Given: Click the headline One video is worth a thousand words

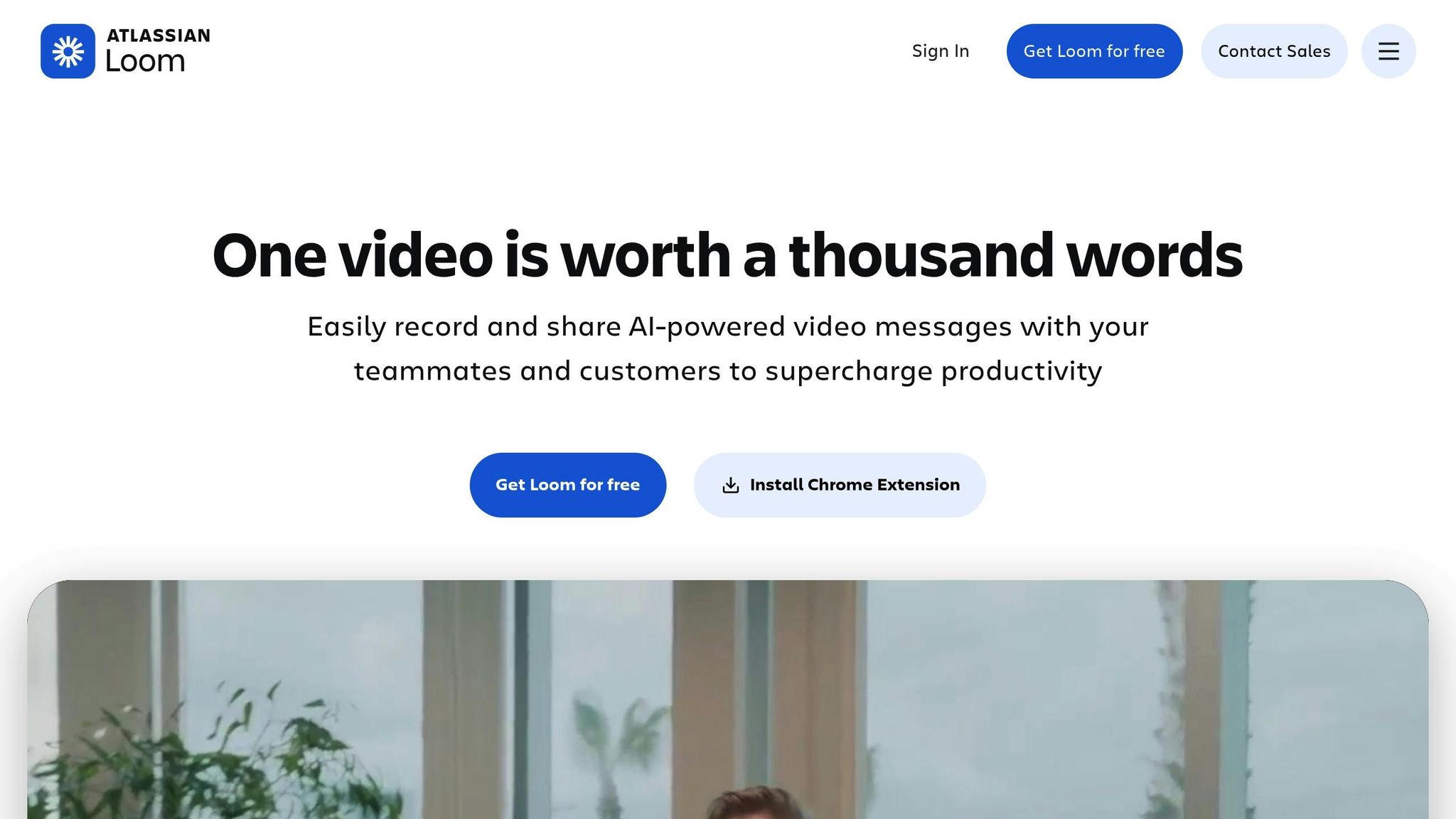Looking at the screenshot, I should click(x=727, y=255).
